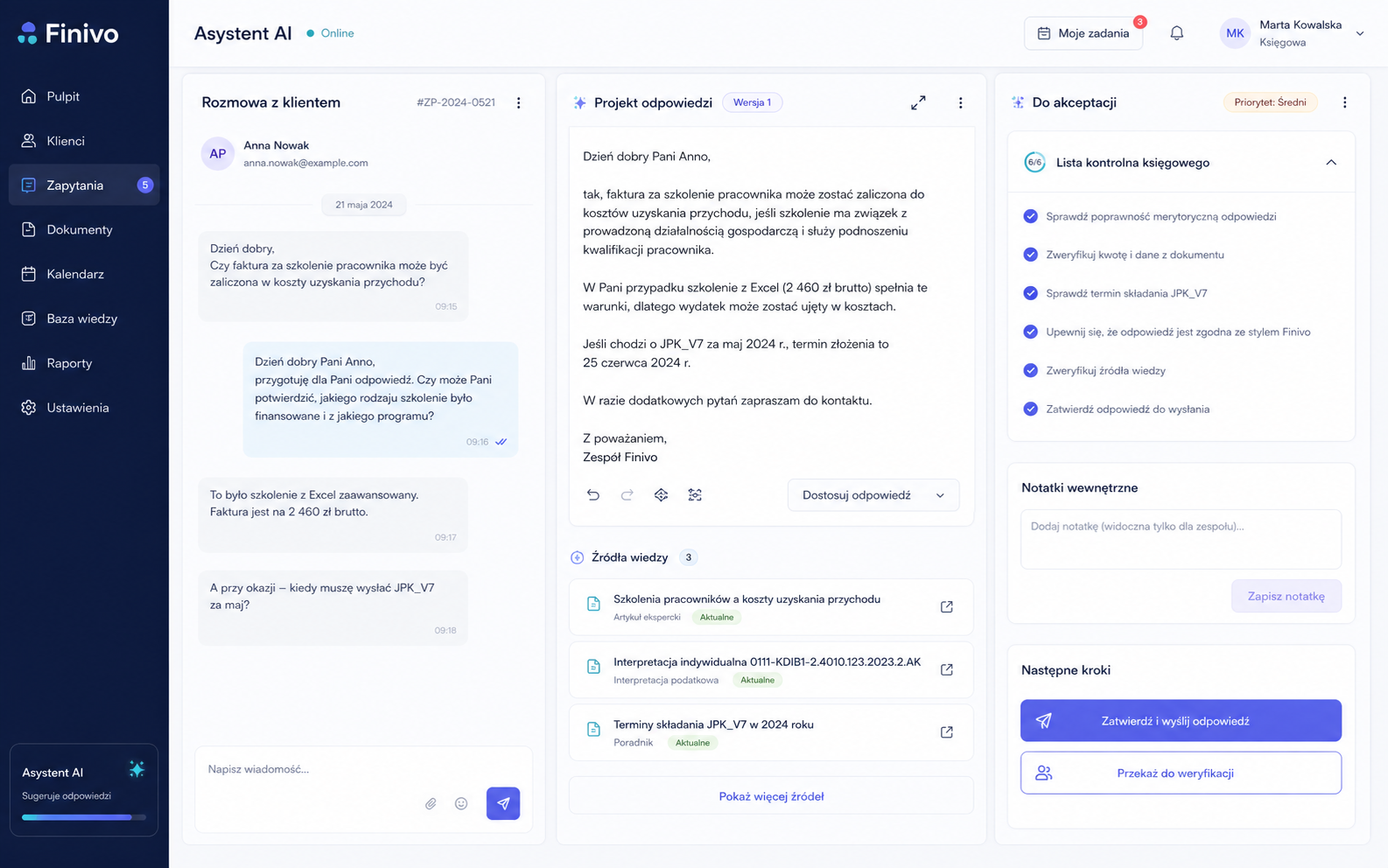1388x868 pixels.
Task: Toggle Upewnij się, że odpowiedź zgodna ze stylem
Action: tap(1030, 332)
